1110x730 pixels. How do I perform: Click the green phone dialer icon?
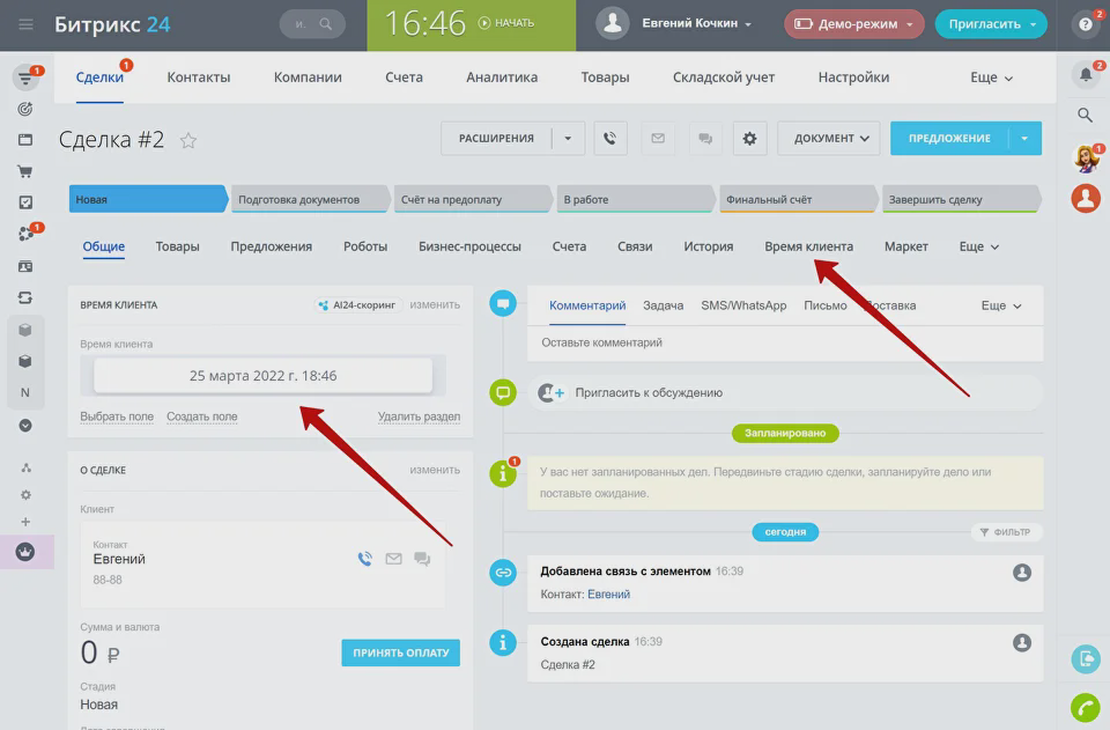1085,707
